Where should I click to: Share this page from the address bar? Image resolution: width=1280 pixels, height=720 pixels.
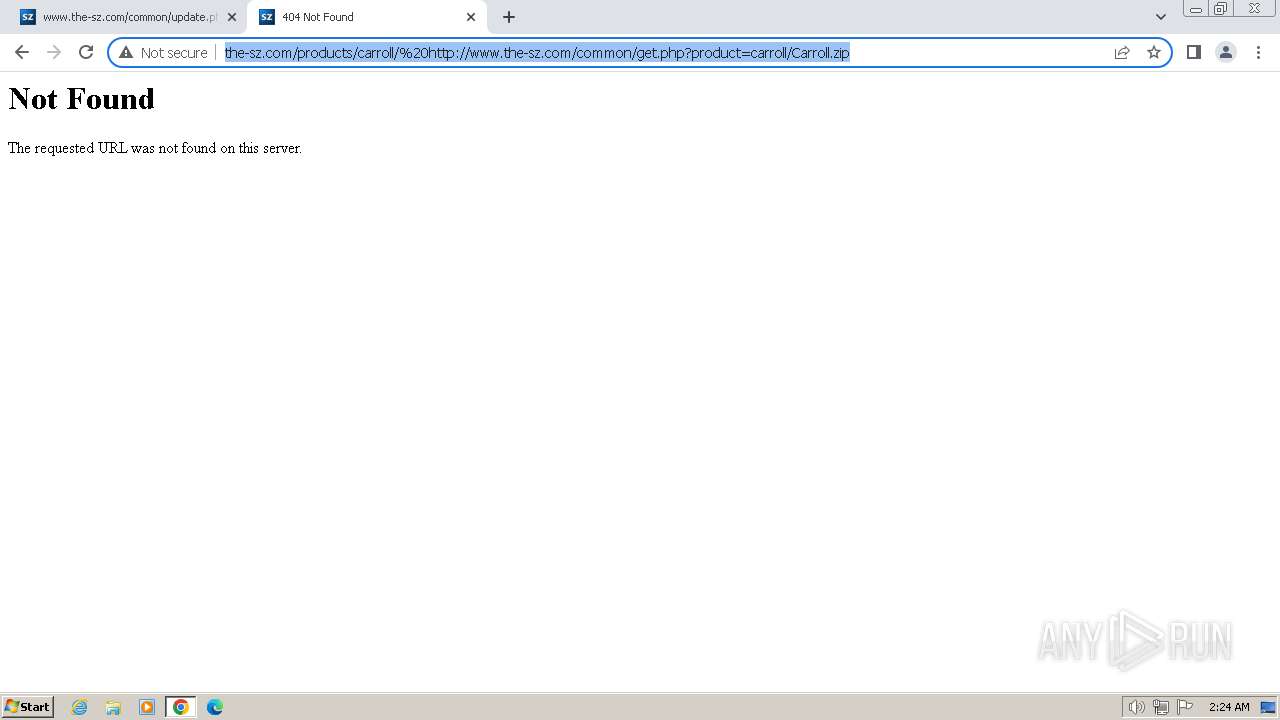[1122, 52]
